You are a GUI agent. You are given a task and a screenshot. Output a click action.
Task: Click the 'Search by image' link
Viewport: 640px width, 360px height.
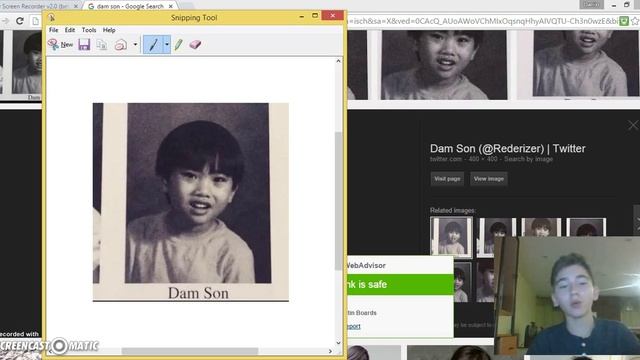click(x=528, y=159)
